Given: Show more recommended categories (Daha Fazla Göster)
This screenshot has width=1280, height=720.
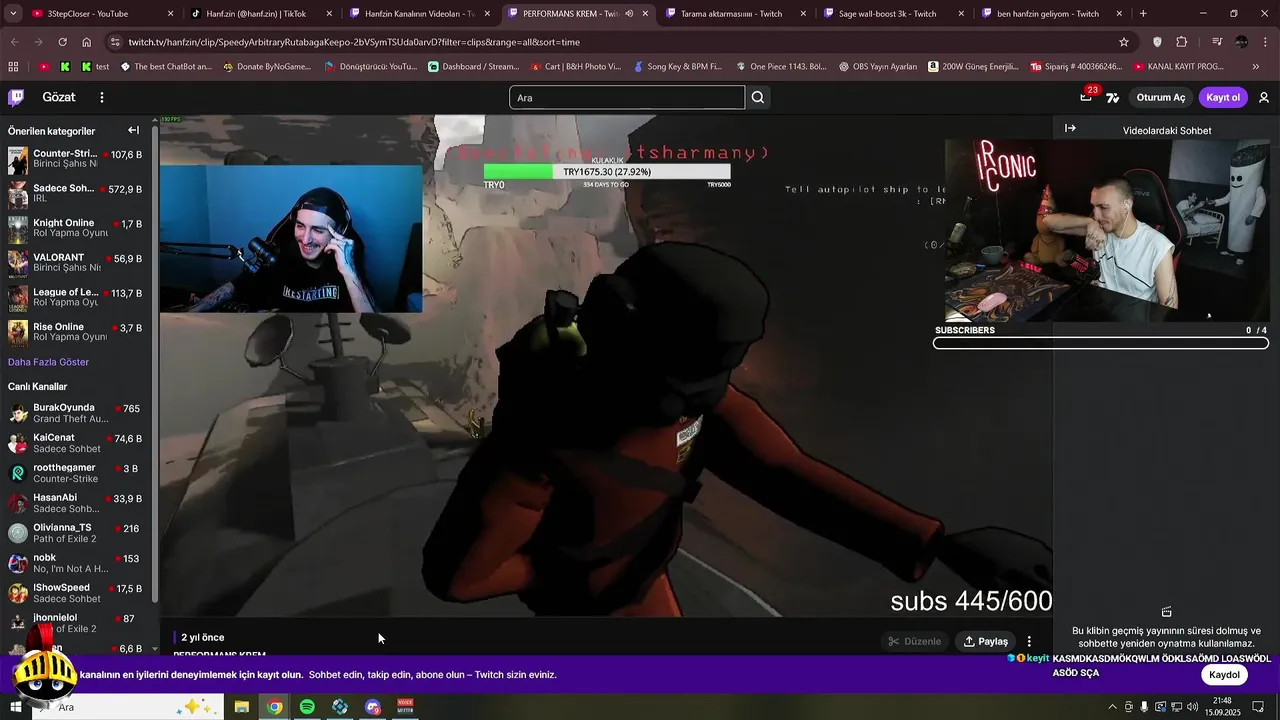Looking at the screenshot, I should pos(48,362).
